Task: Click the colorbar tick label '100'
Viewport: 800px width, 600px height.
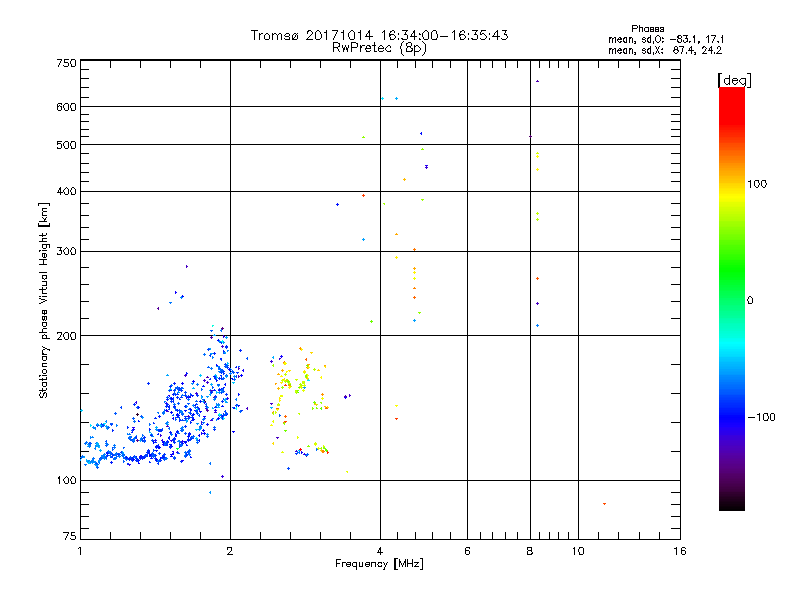Action: pyautogui.click(x=757, y=184)
